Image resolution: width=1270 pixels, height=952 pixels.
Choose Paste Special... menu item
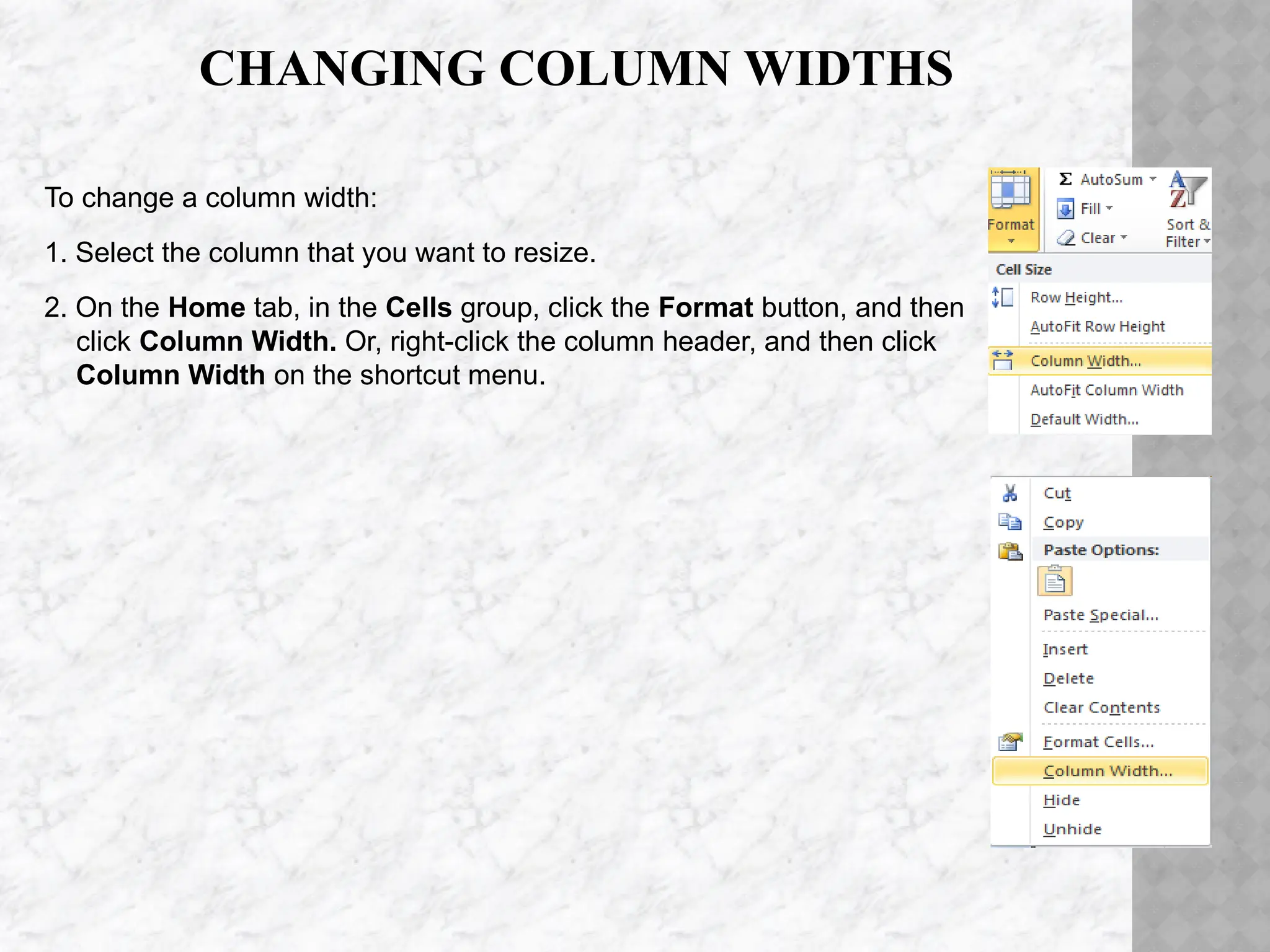click(x=1101, y=615)
